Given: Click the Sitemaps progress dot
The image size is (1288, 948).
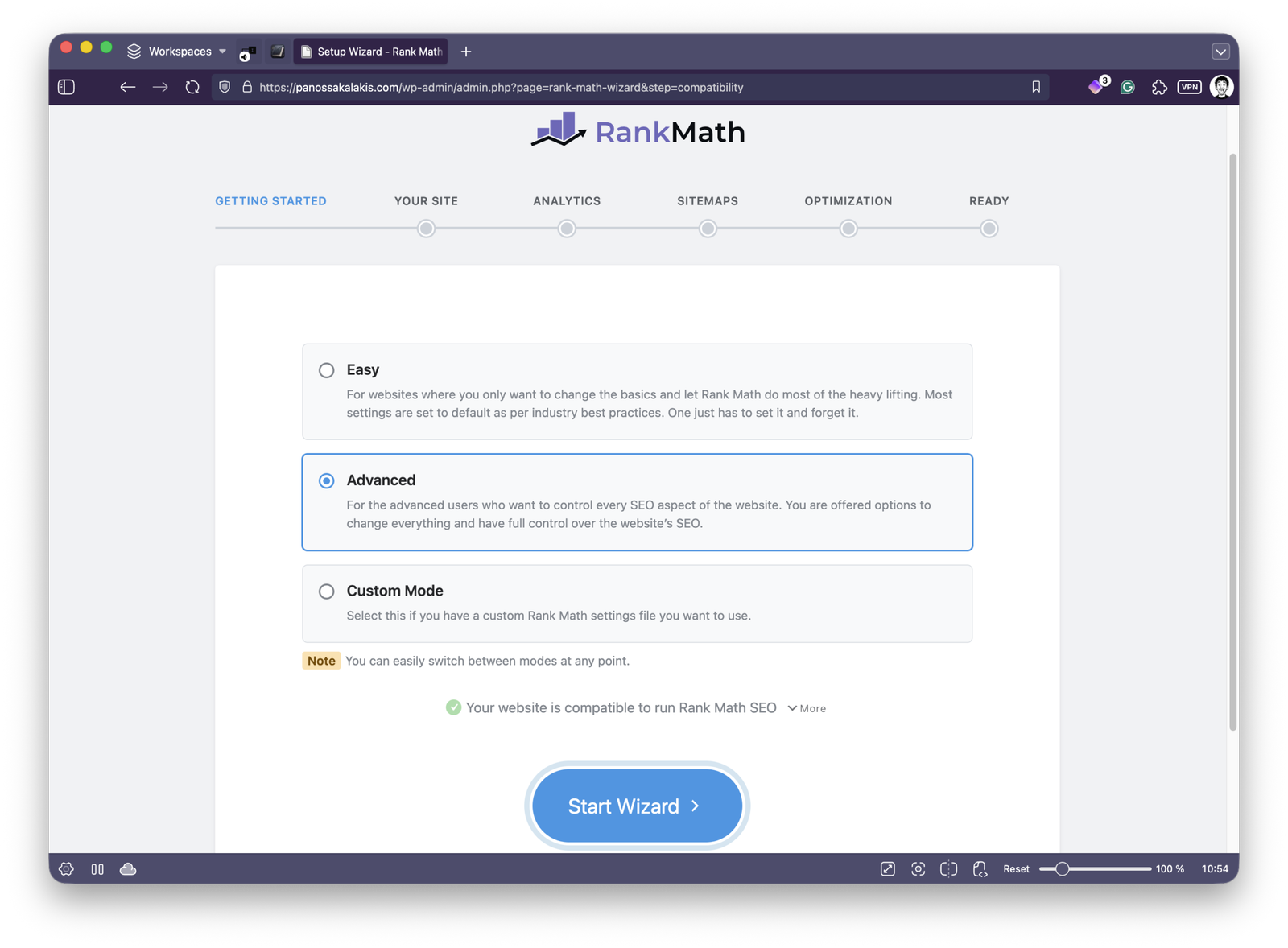Looking at the screenshot, I should (x=708, y=229).
